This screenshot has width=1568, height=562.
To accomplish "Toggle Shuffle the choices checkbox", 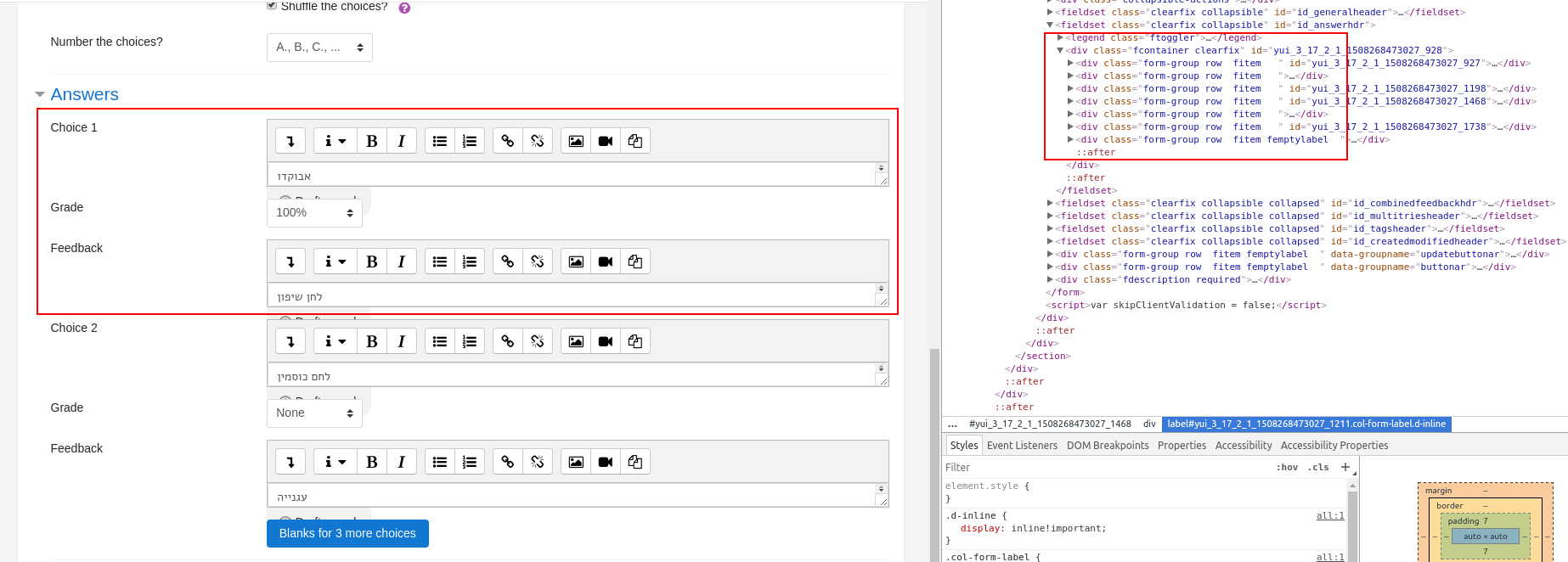I will click(x=272, y=5).
